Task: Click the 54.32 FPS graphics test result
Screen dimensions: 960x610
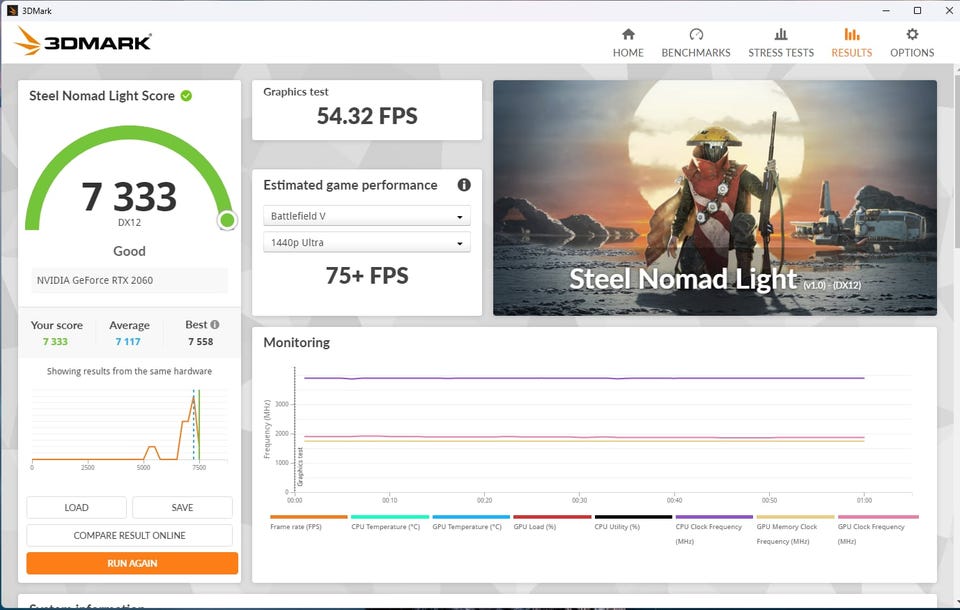Action: pyautogui.click(x=367, y=116)
